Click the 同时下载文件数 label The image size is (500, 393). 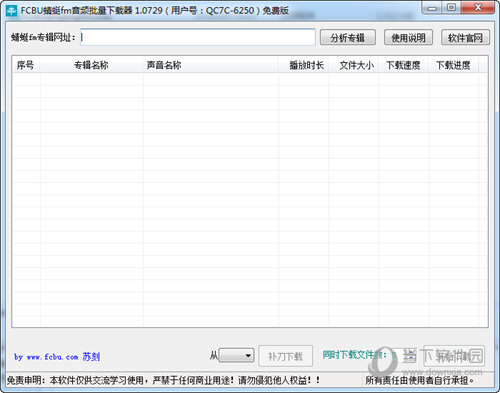[354, 355]
